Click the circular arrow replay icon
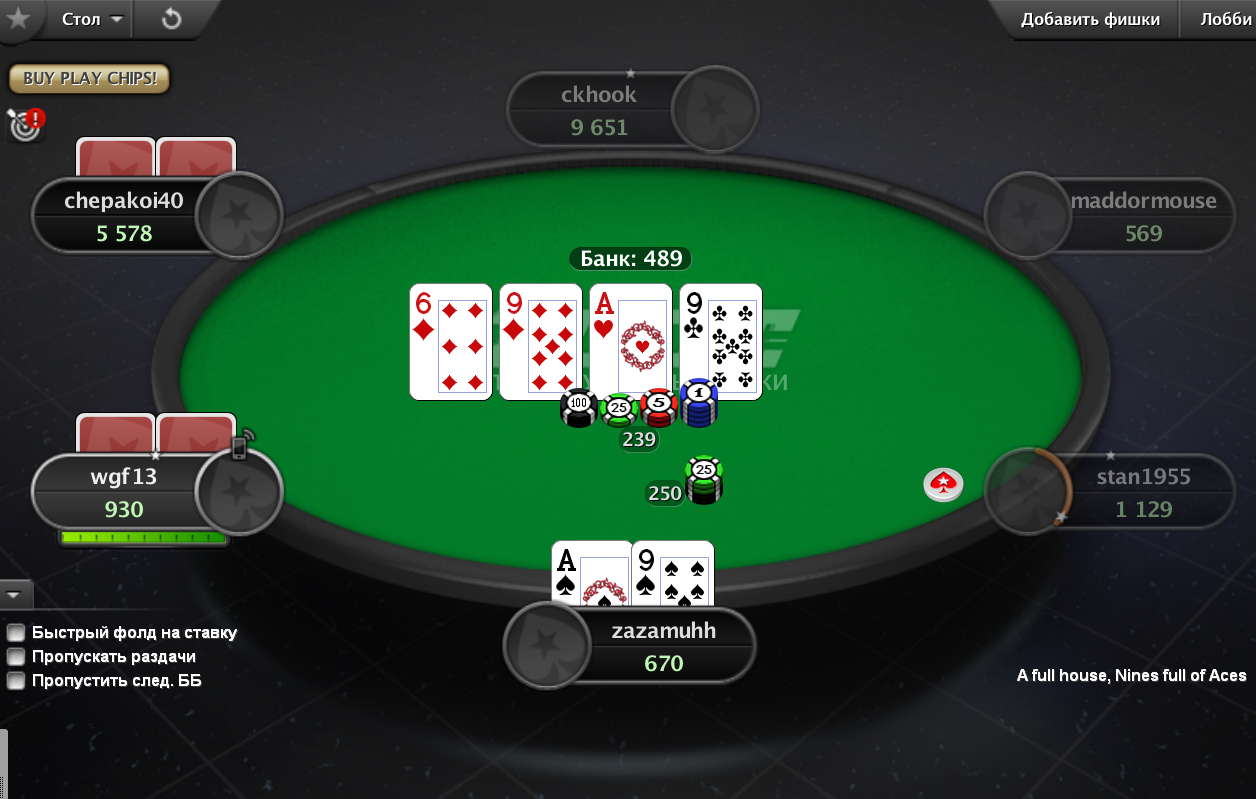 [171, 19]
